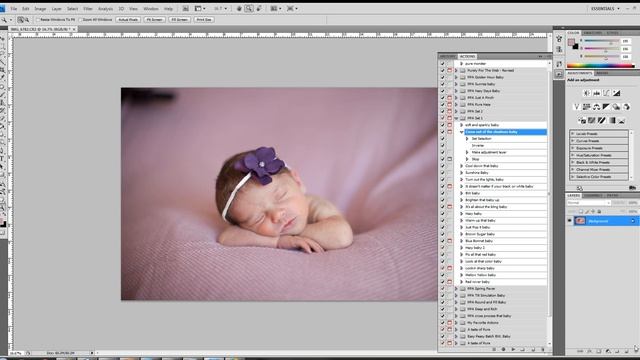This screenshot has width=640, height=360.
Task: Uncheck the My Favorite Actions set
Action: (x=442, y=323)
